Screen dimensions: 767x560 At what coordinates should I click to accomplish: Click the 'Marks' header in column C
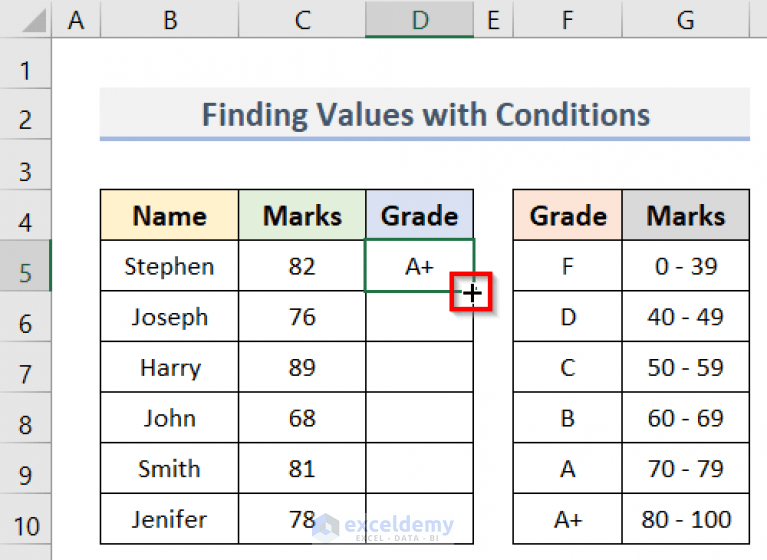302,215
